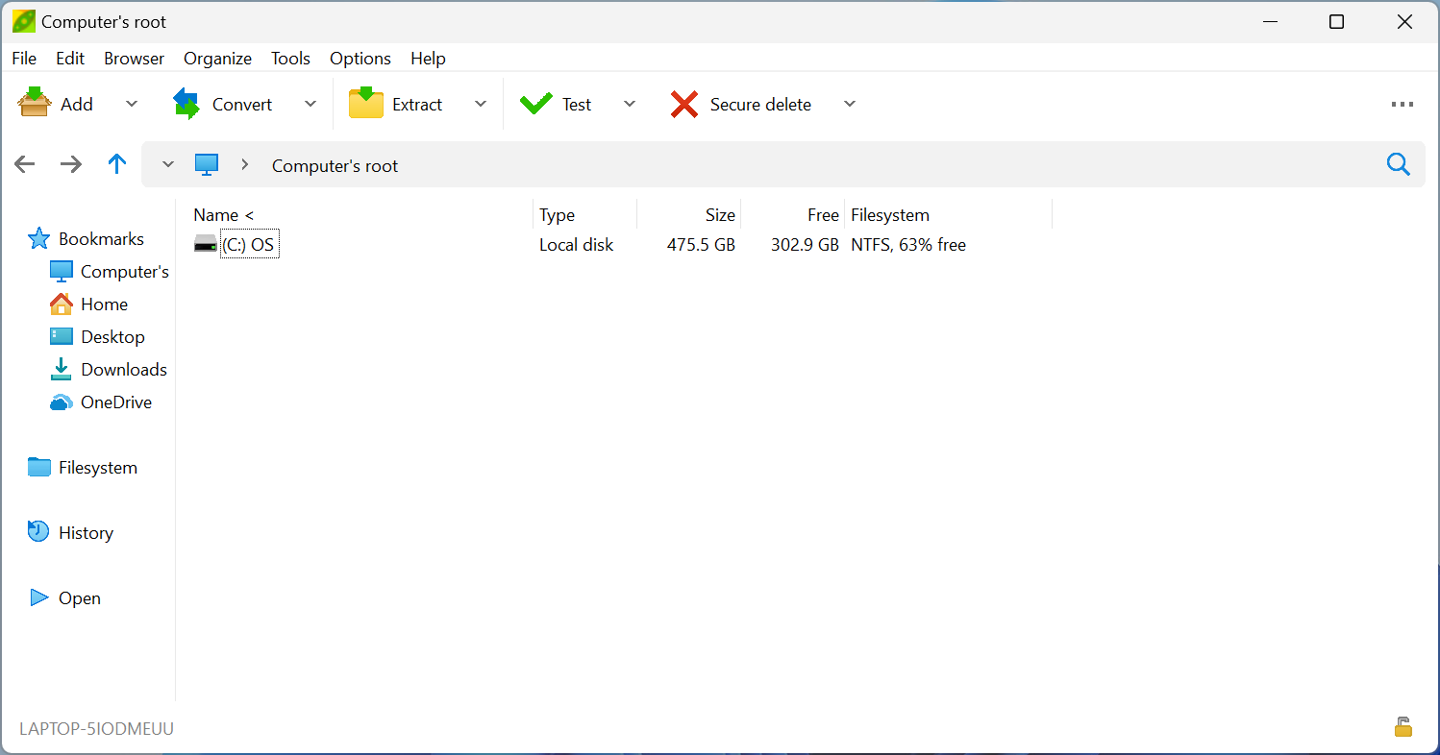Click the Add archive toolbar icon

pyautogui.click(x=35, y=104)
